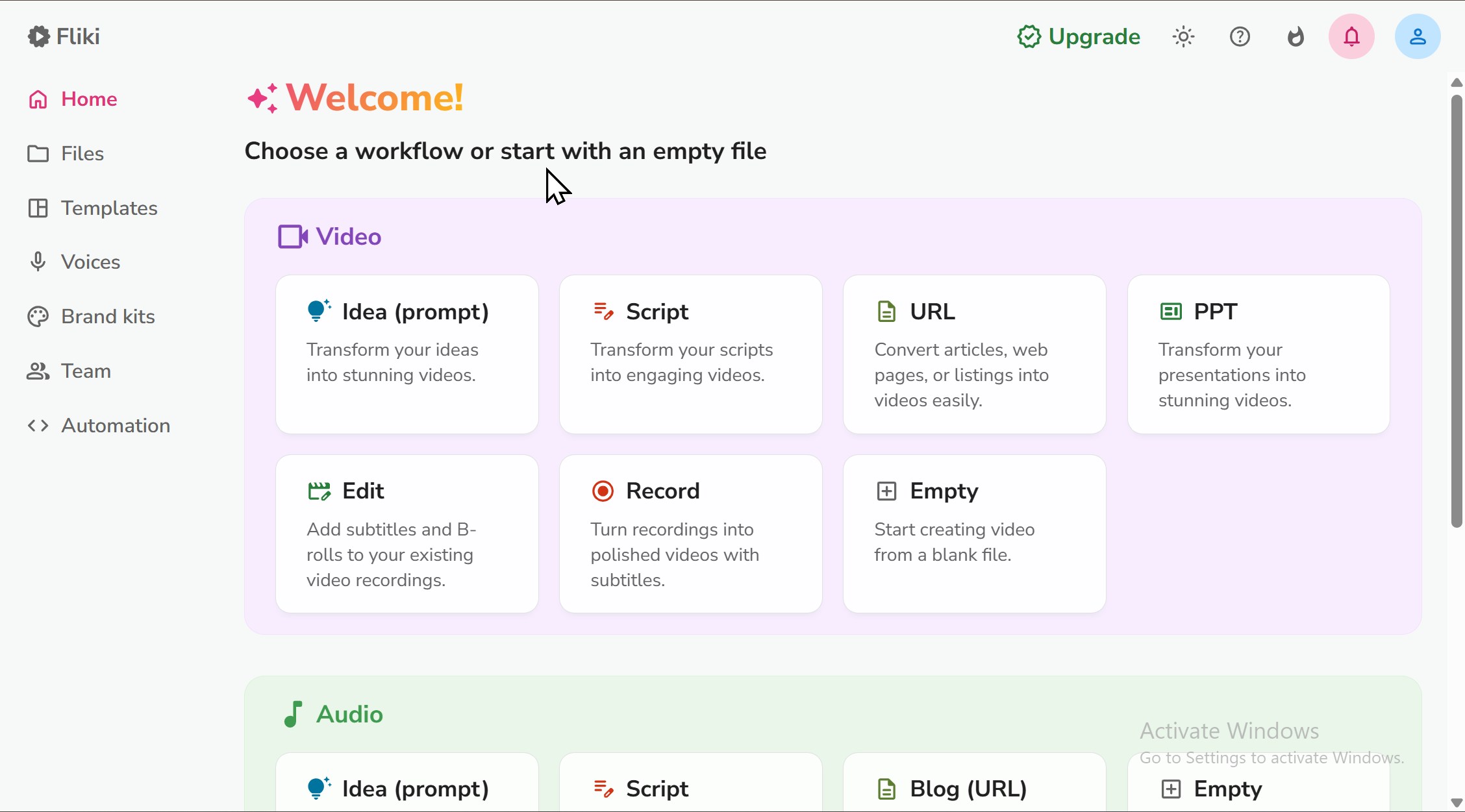Screen dimensions: 1465x812
Task: Select the Video Idea (prompt) card
Action: pos(407,354)
